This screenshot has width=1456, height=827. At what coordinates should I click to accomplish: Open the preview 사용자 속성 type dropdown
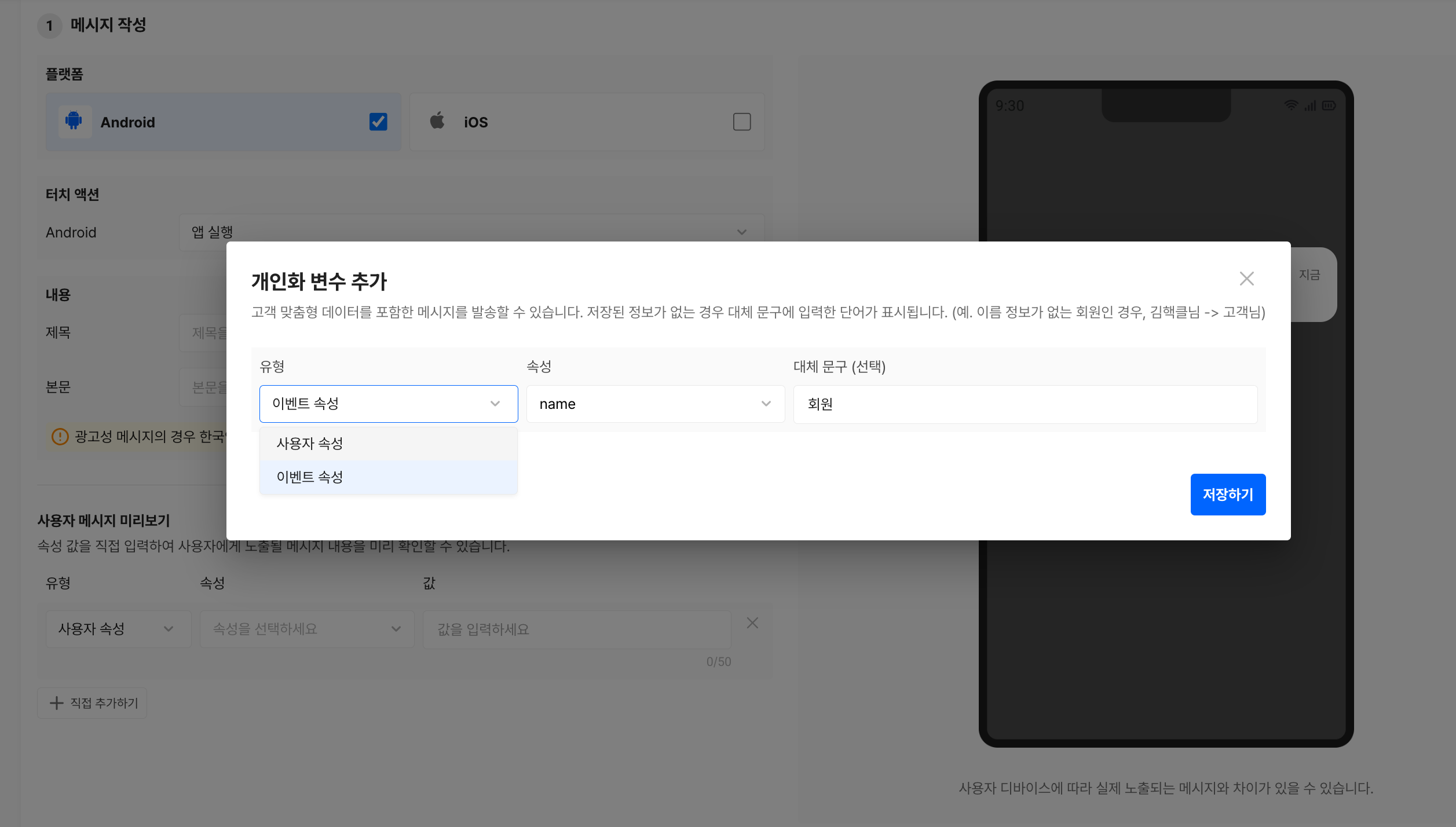pos(118,629)
